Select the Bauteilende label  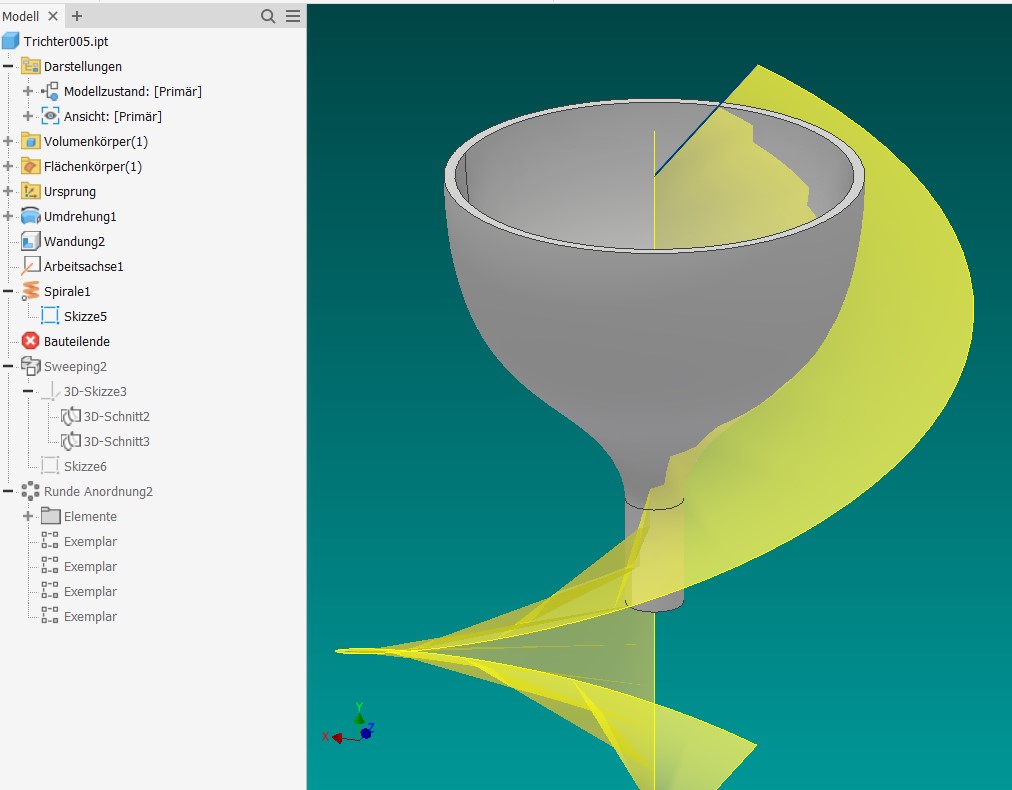point(77,341)
